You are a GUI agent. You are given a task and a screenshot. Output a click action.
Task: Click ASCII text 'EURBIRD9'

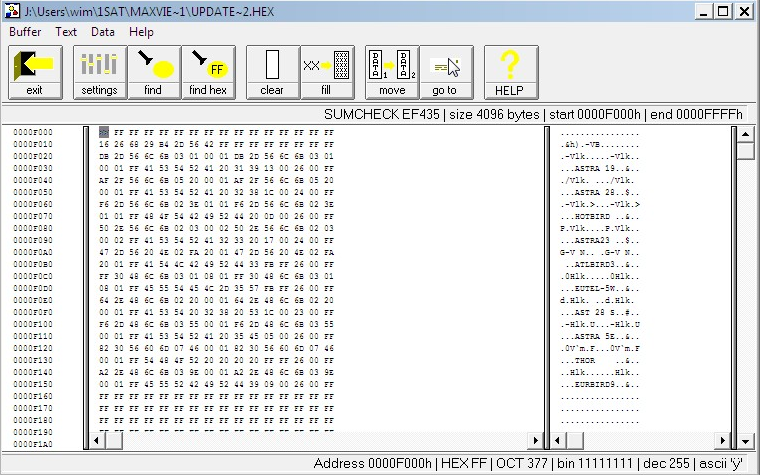click(594, 385)
